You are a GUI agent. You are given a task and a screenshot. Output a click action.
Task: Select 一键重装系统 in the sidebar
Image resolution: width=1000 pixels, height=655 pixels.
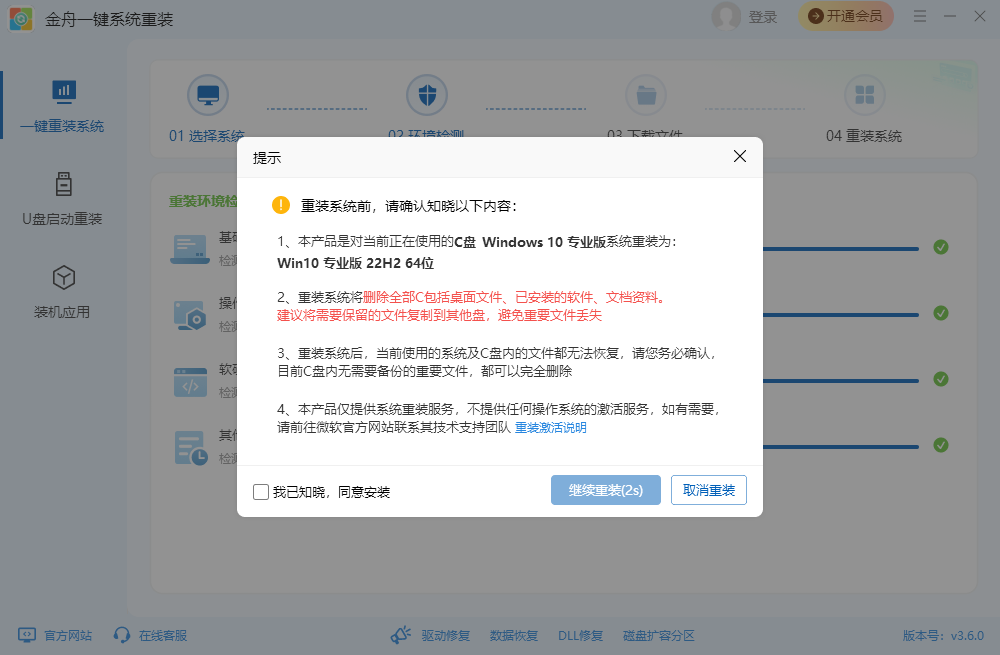coord(62,107)
